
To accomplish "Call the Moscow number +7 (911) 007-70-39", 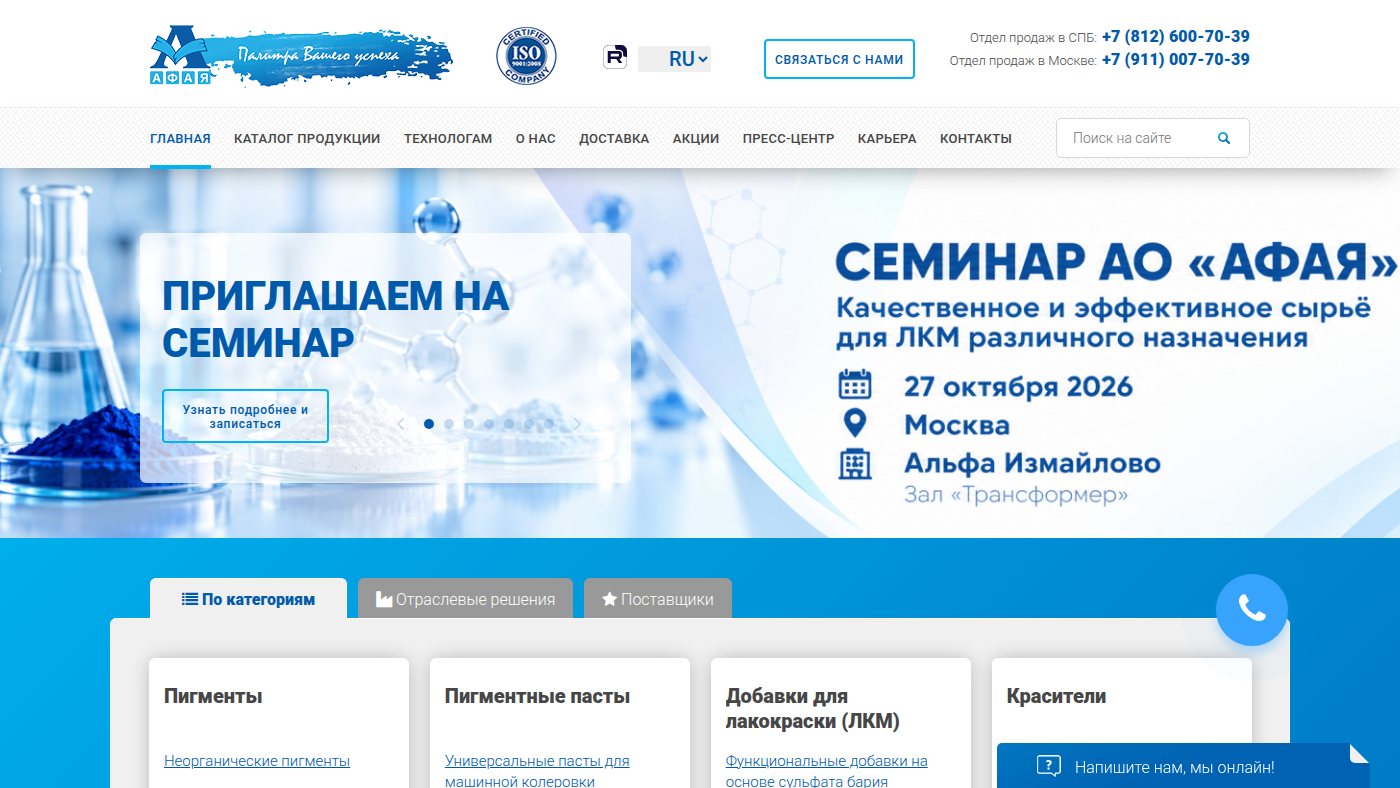I will click(x=1176, y=59).
